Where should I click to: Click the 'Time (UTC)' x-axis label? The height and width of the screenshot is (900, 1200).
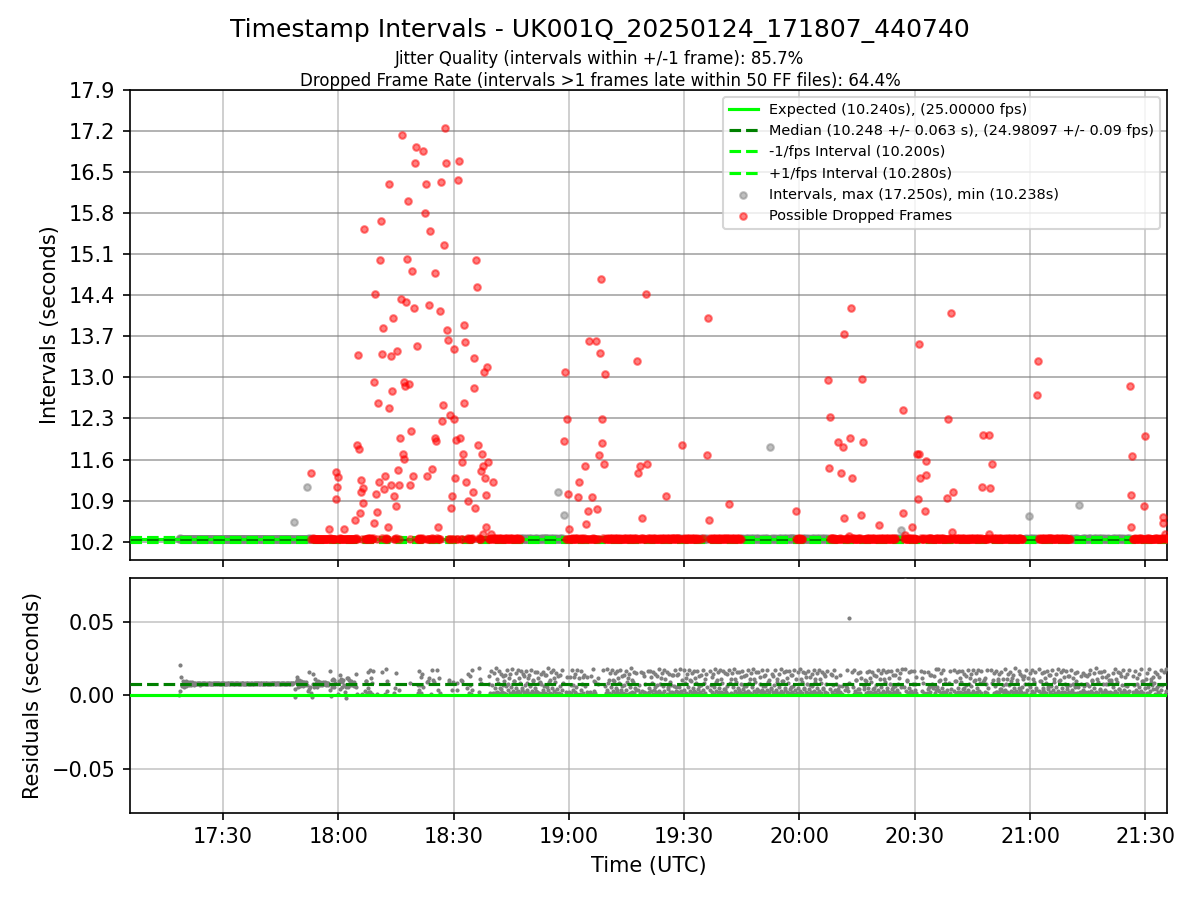648,865
